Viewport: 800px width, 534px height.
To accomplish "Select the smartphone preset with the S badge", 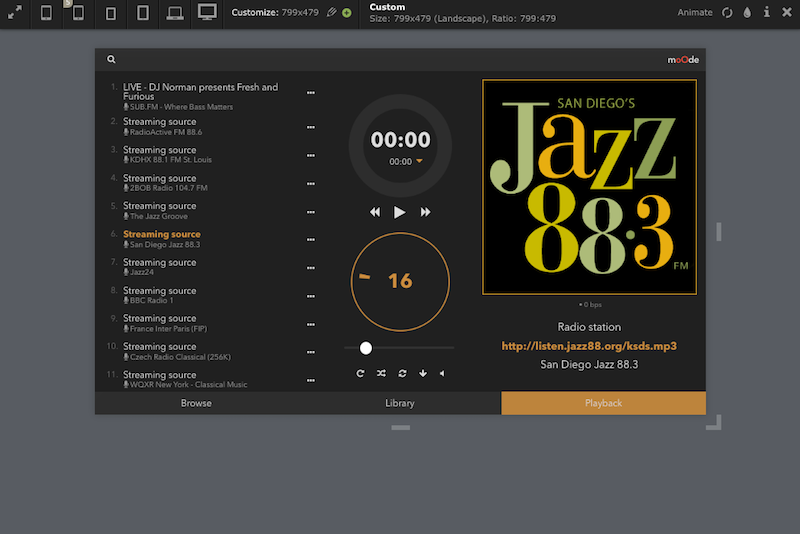I will [x=78, y=12].
